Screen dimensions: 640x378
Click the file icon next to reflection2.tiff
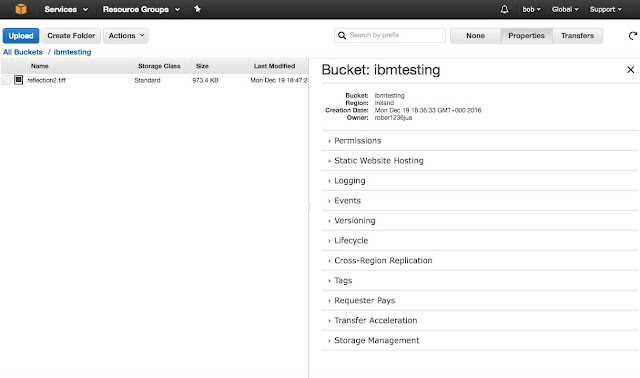coord(18,80)
